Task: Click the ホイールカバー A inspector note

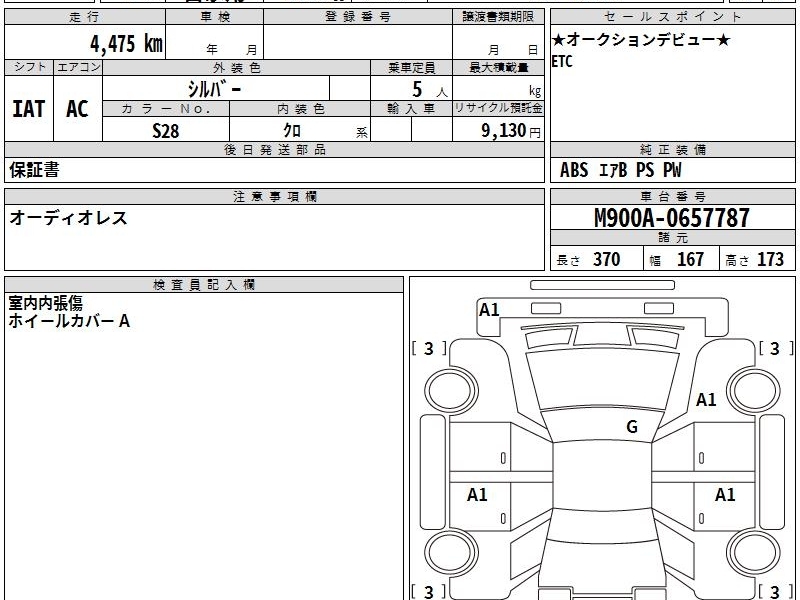Action: pyautogui.click(x=69, y=321)
